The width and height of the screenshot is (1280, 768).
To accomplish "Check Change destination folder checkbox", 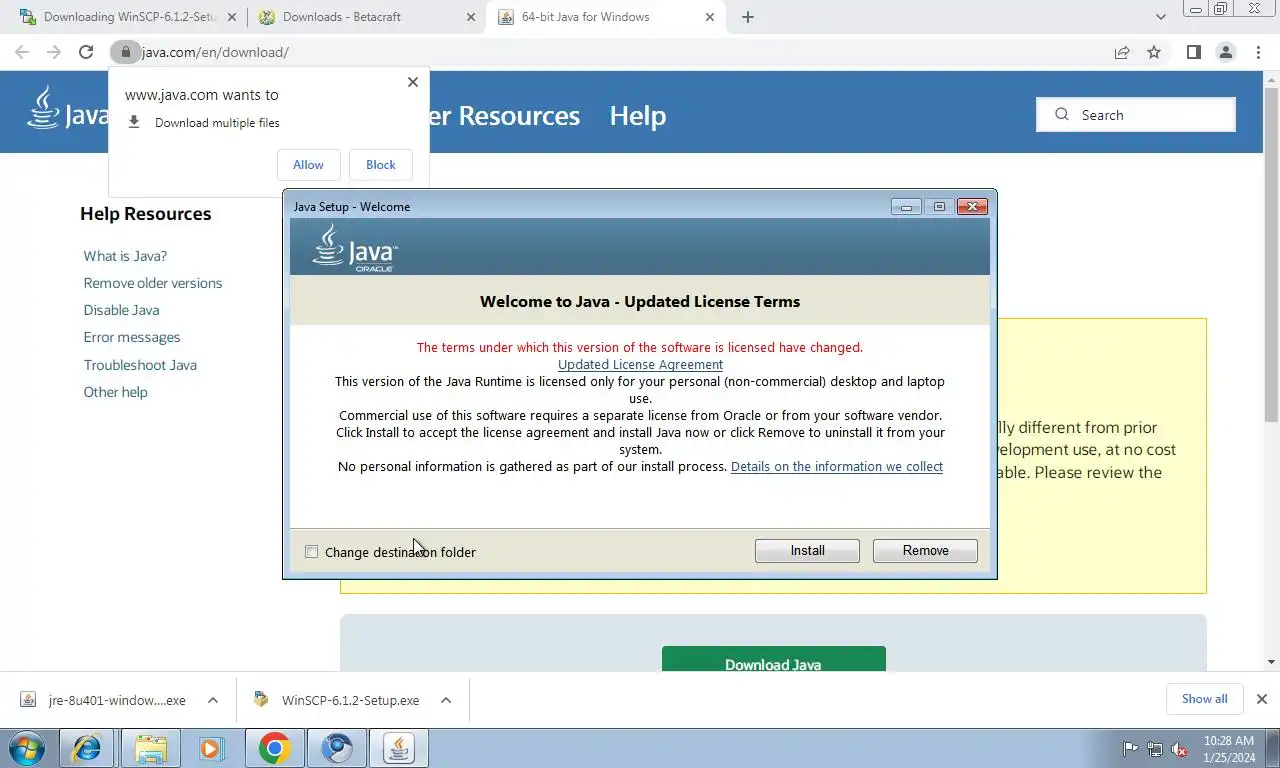I will (312, 552).
